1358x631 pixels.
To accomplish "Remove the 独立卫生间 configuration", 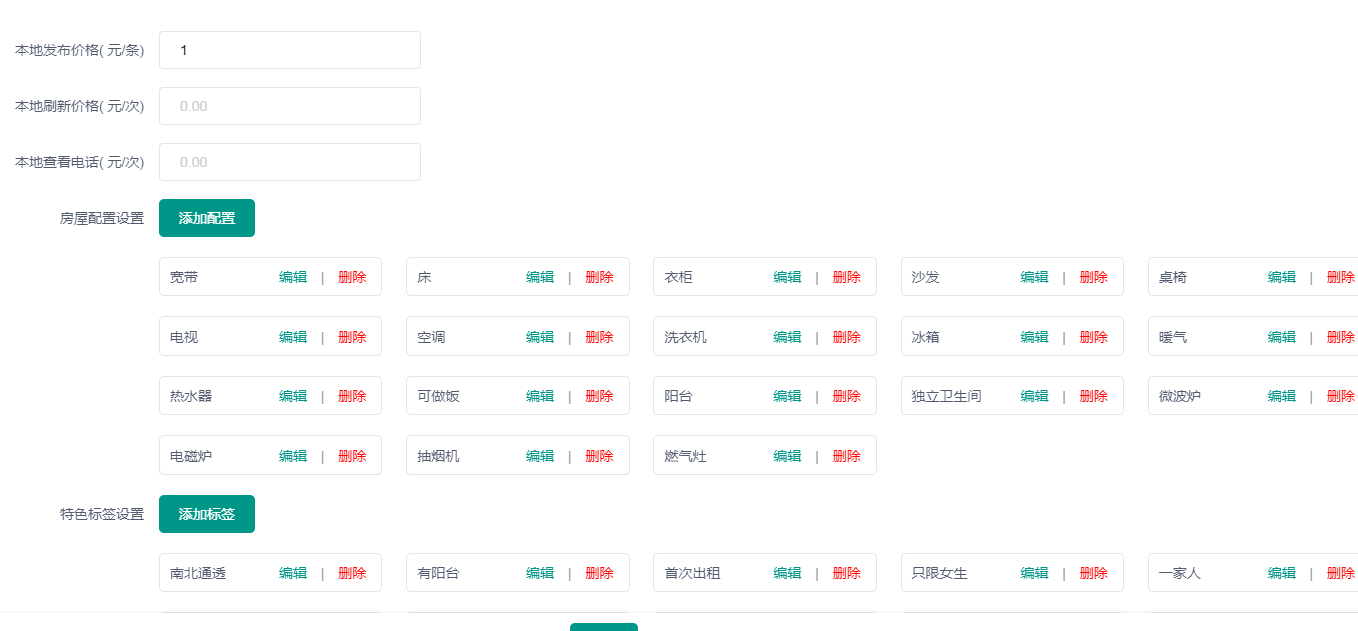I will [x=1093, y=396].
